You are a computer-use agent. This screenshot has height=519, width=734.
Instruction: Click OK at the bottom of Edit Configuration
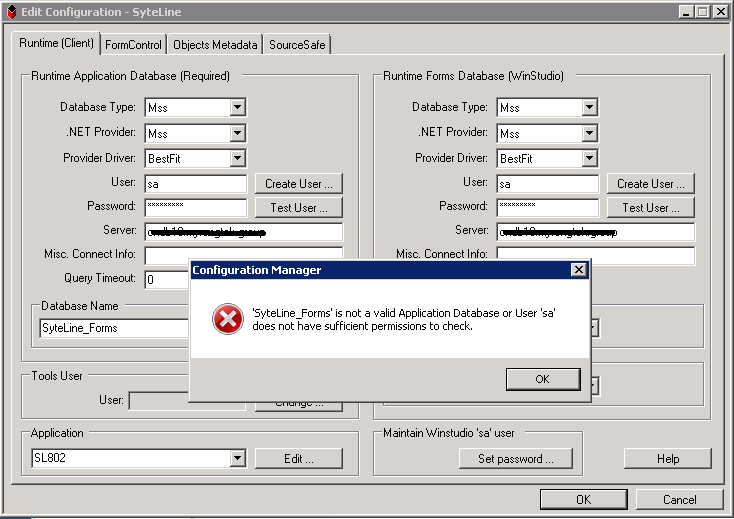coord(584,499)
